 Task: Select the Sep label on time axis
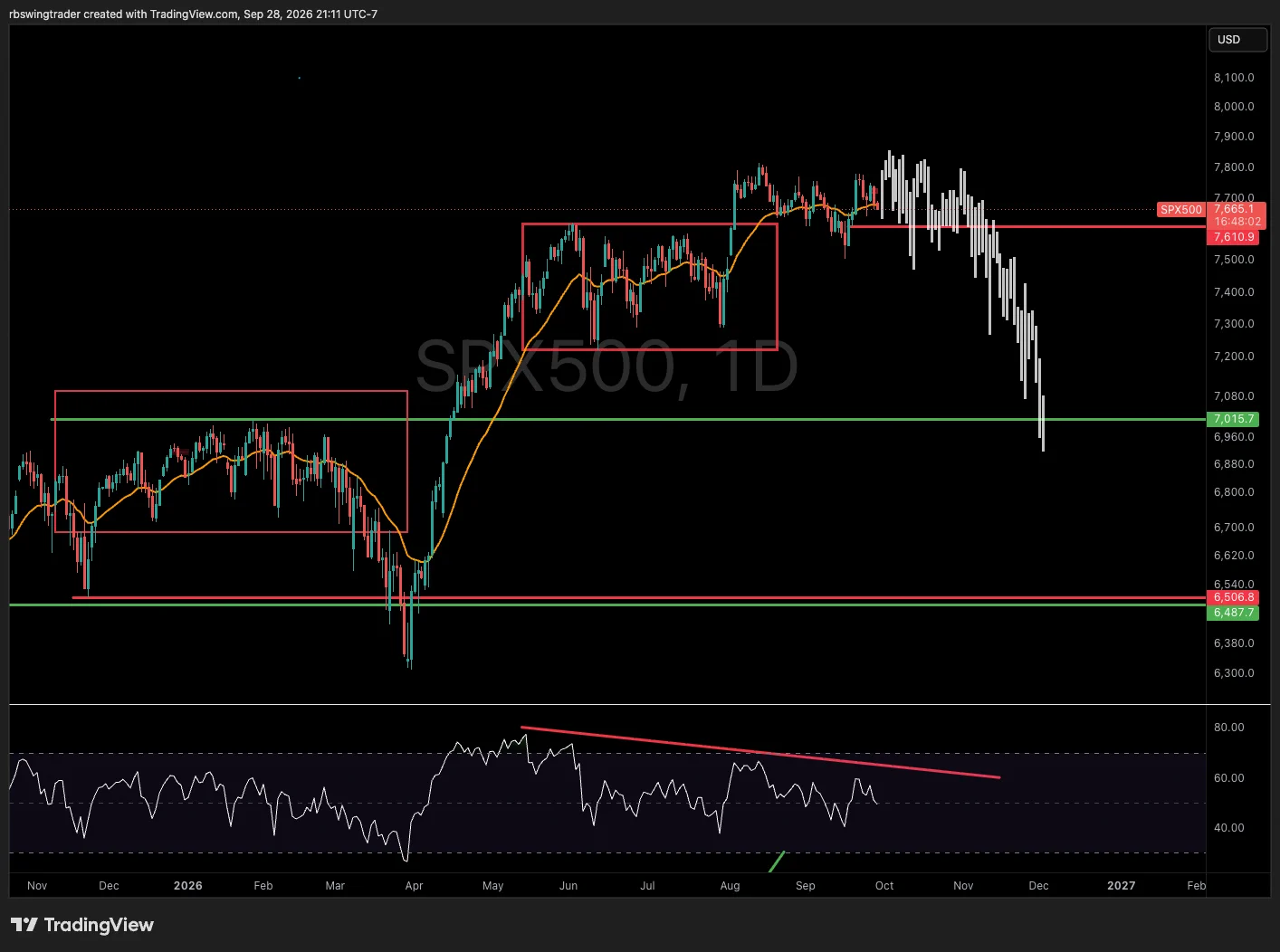(x=806, y=886)
